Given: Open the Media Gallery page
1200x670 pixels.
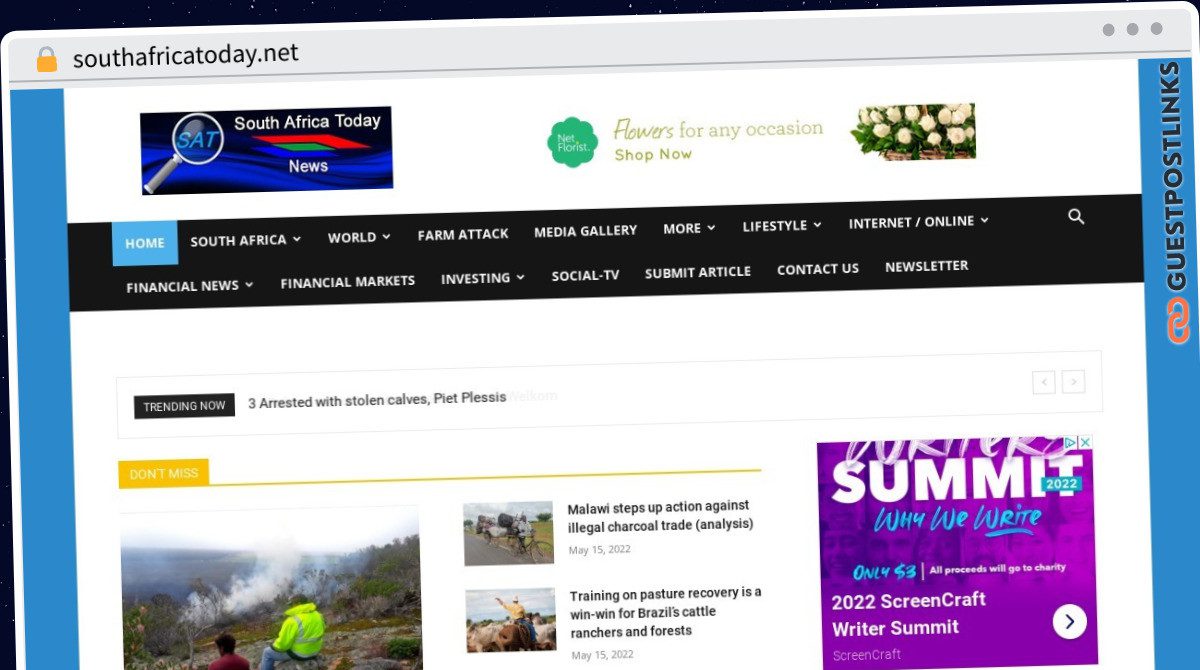Looking at the screenshot, I should 585,231.
